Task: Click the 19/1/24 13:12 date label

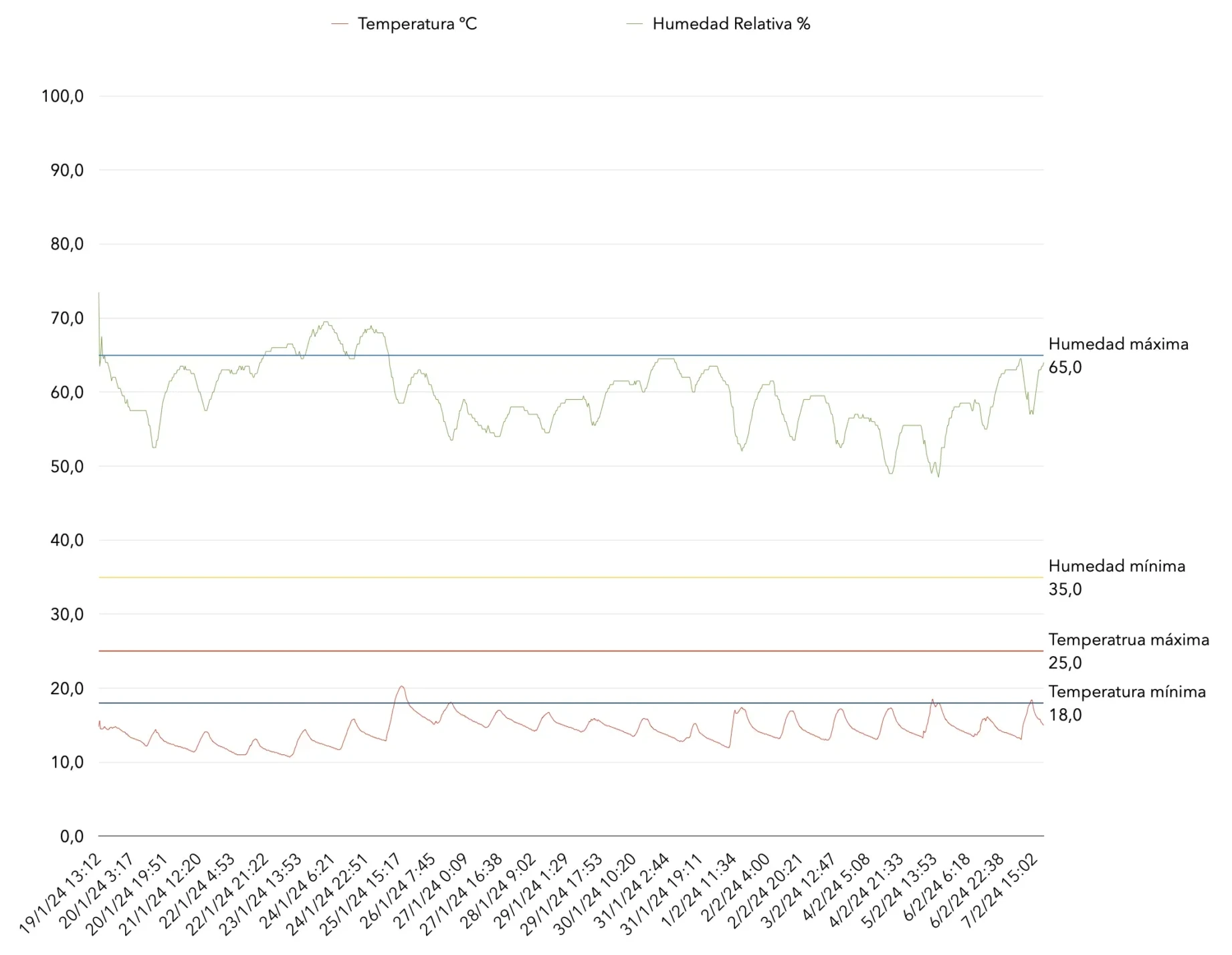Action: [x=61, y=893]
